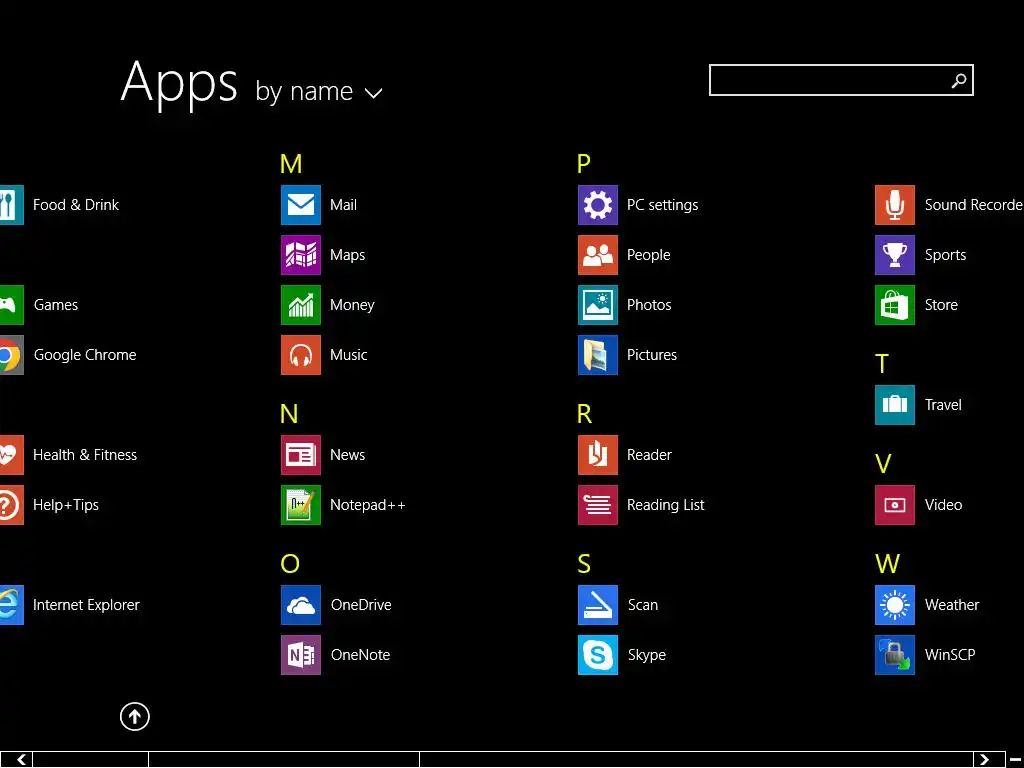Click inside the apps search box
Image resolution: width=1024 pixels, height=768 pixels.
point(841,80)
